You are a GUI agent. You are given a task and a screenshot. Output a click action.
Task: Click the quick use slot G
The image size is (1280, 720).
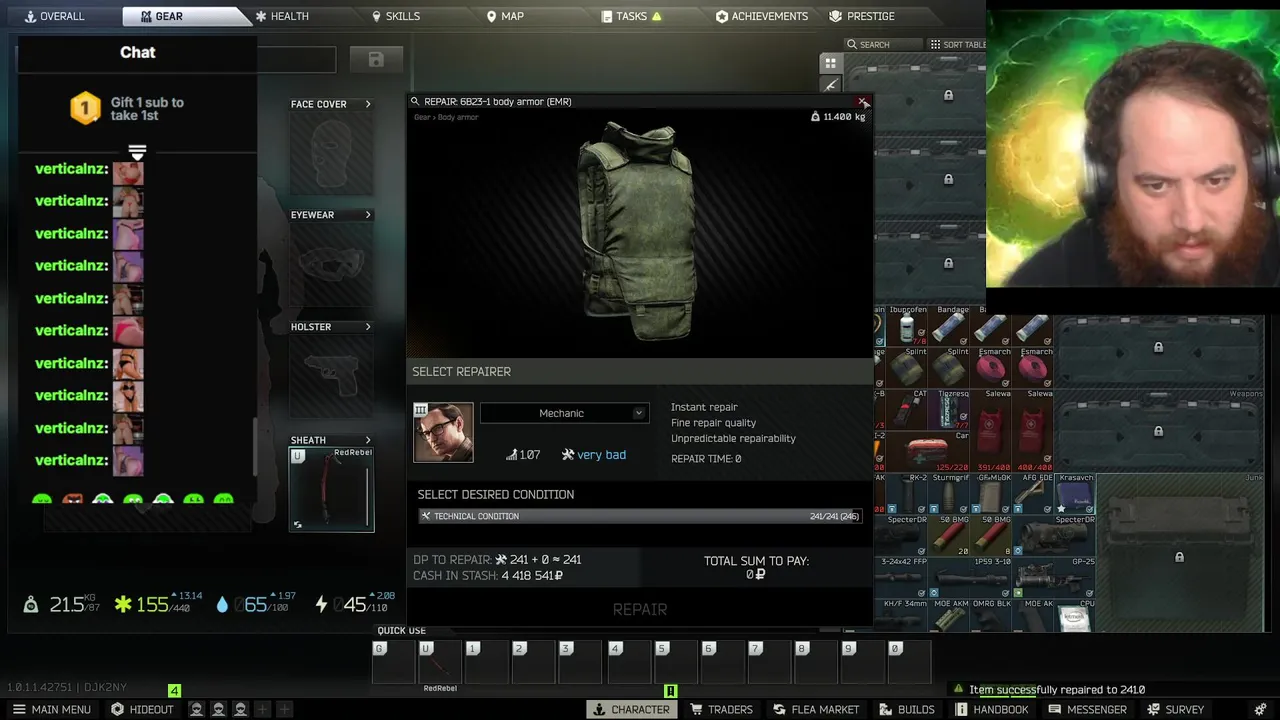click(394, 661)
